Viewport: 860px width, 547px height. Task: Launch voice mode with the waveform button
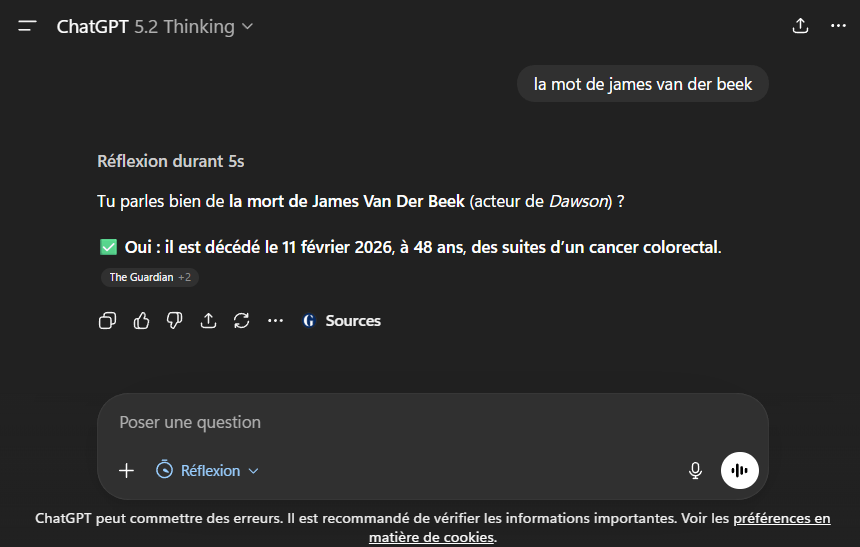click(x=739, y=470)
